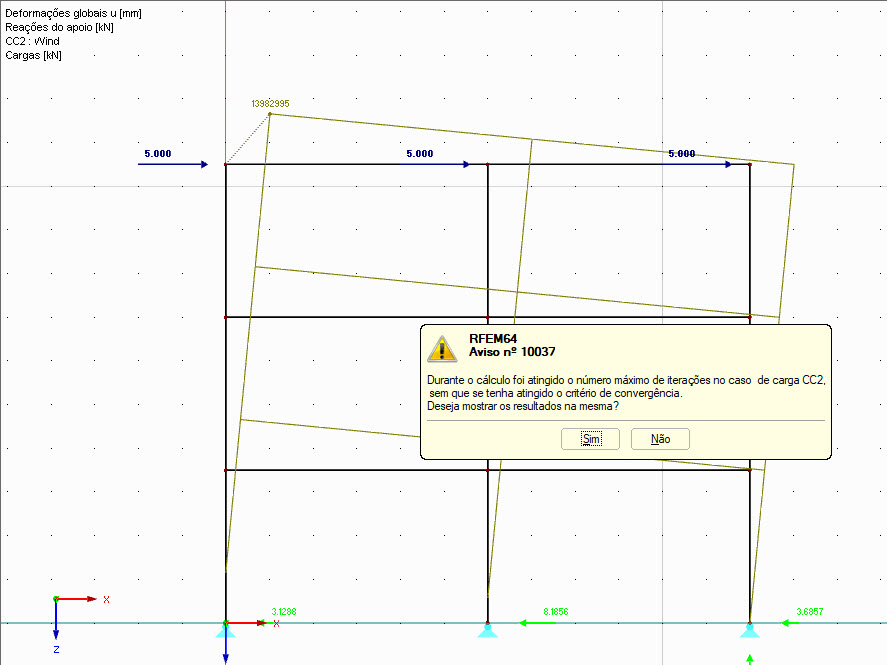Screen dimensions: 887x665
Task: Click 'Deseja mostrar os resultados na mesma?' question
Action: pos(523,406)
